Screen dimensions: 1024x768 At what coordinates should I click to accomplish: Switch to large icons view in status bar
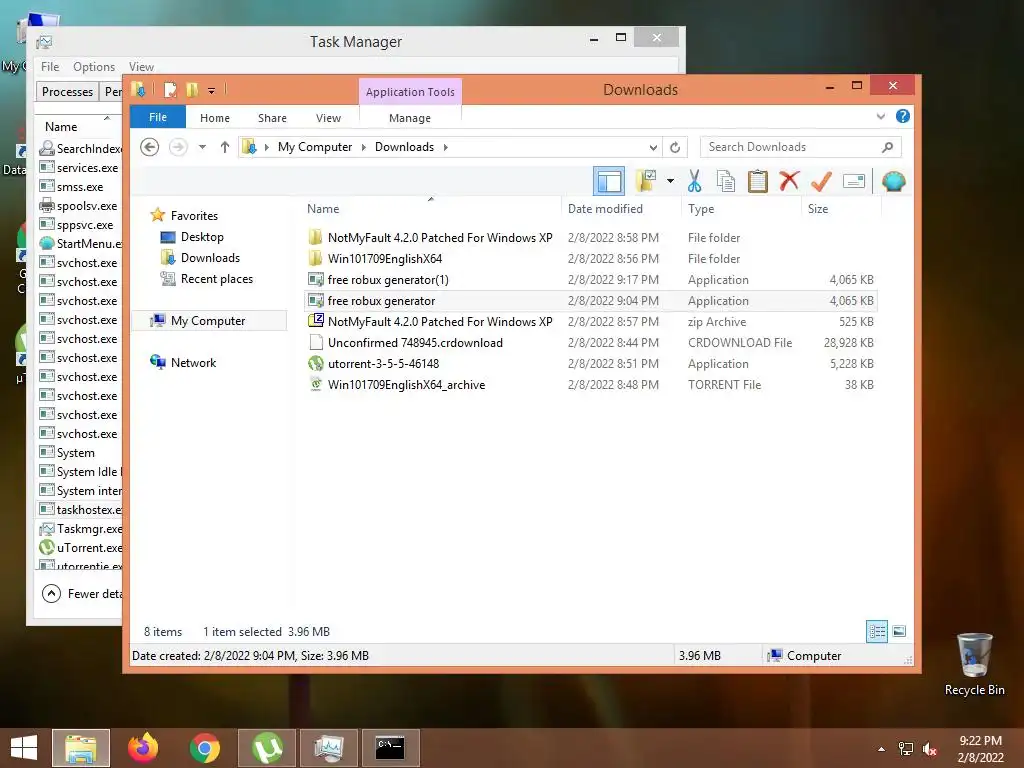click(899, 631)
